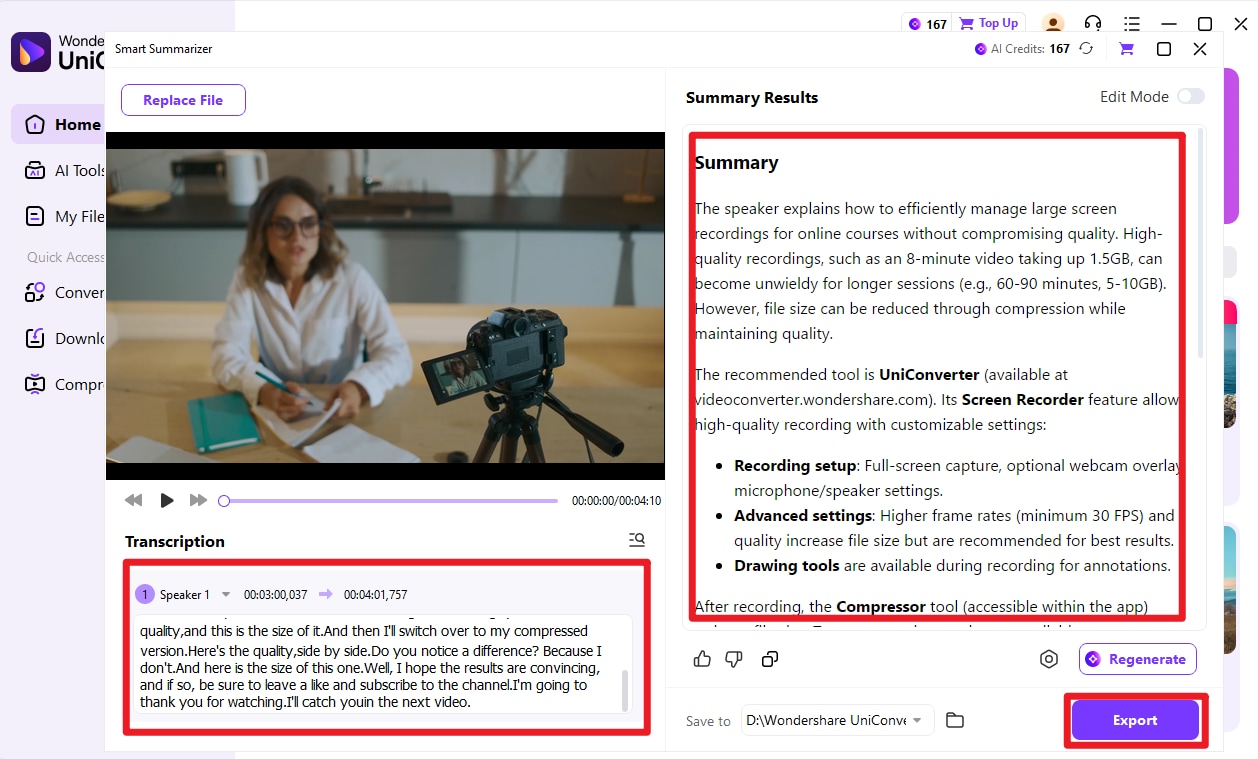Click the transcription search icon
The width and height of the screenshot is (1258, 759).
pos(637,539)
